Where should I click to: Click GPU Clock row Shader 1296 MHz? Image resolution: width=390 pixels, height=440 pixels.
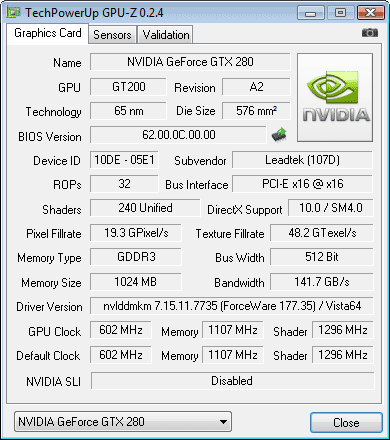pos(343,330)
